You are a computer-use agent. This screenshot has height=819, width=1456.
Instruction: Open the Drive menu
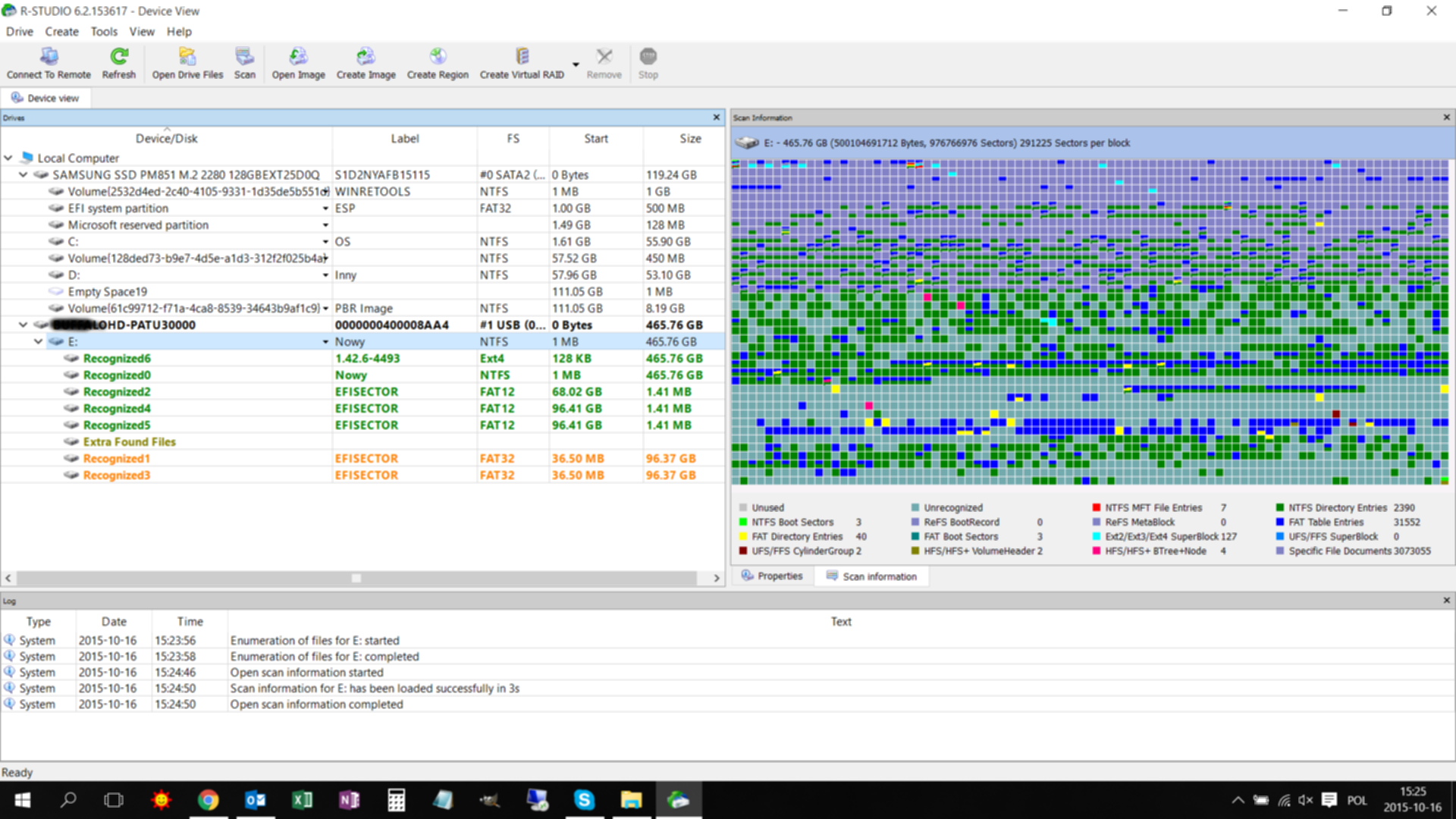point(20,31)
